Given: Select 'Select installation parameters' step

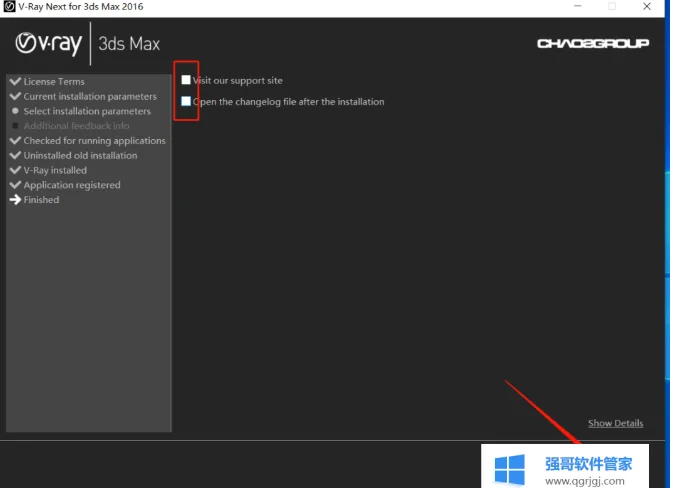Looking at the screenshot, I should pos(87,111).
